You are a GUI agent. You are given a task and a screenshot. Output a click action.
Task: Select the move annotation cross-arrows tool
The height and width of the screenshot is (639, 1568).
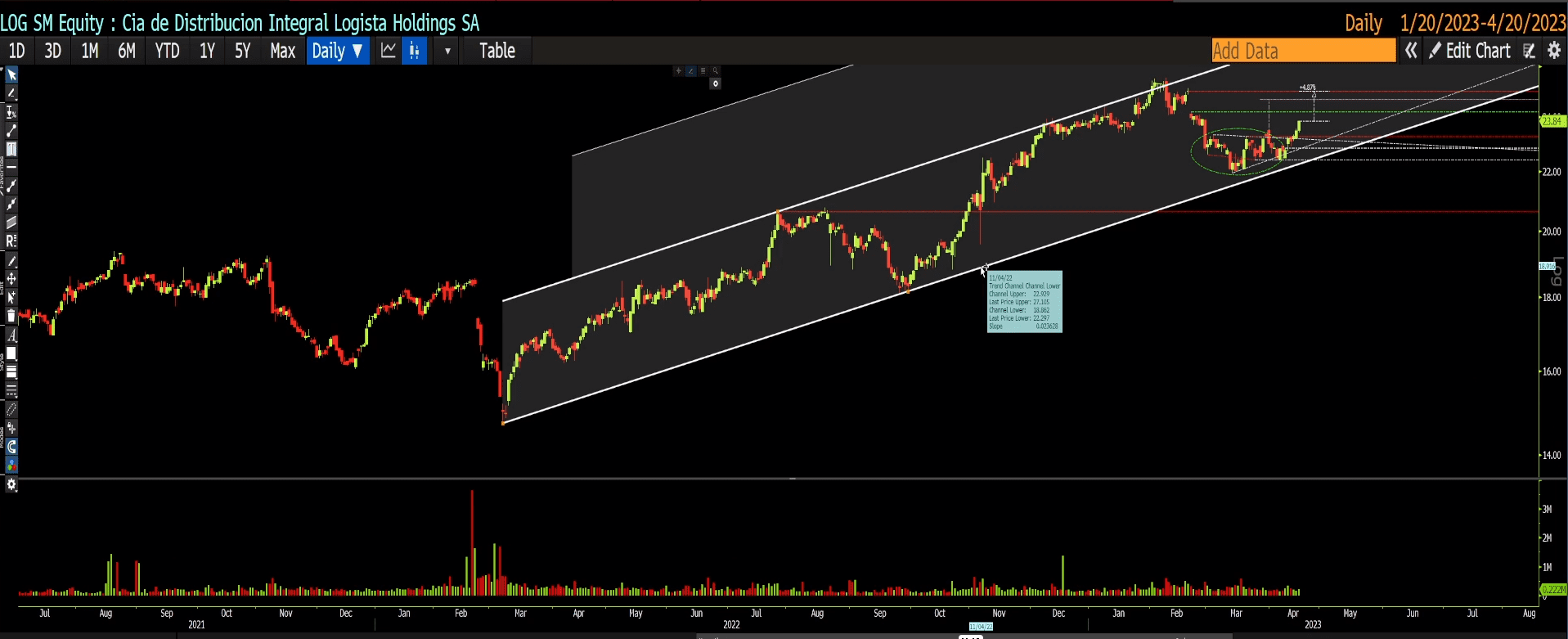click(11, 280)
